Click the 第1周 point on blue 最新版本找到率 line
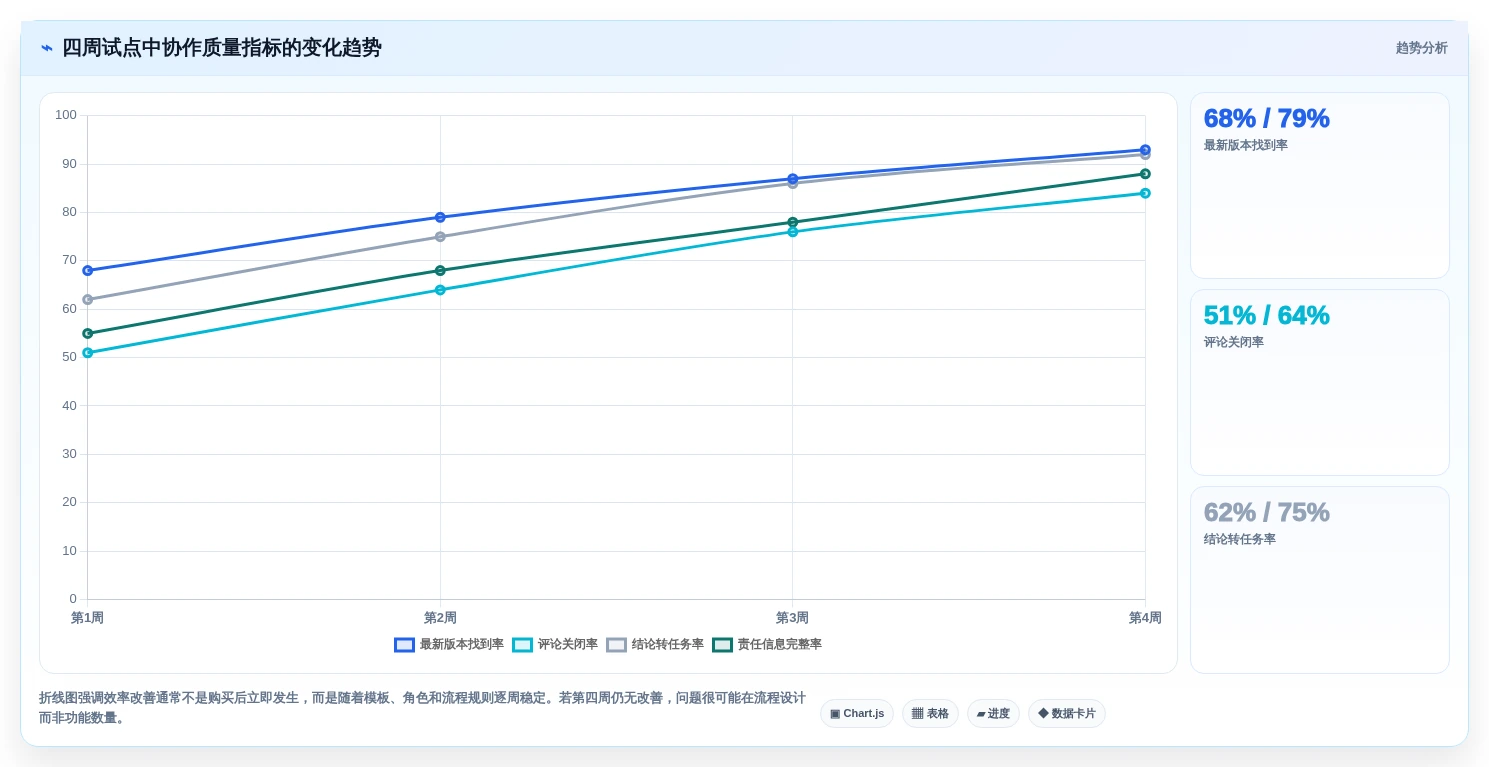This screenshot has width=1489, height=767. 88,271
